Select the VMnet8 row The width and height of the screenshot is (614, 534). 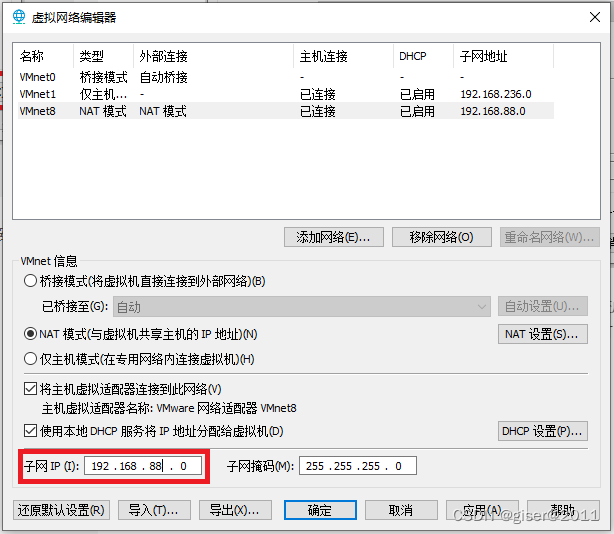pyautogui.click(x=286, y=111)
